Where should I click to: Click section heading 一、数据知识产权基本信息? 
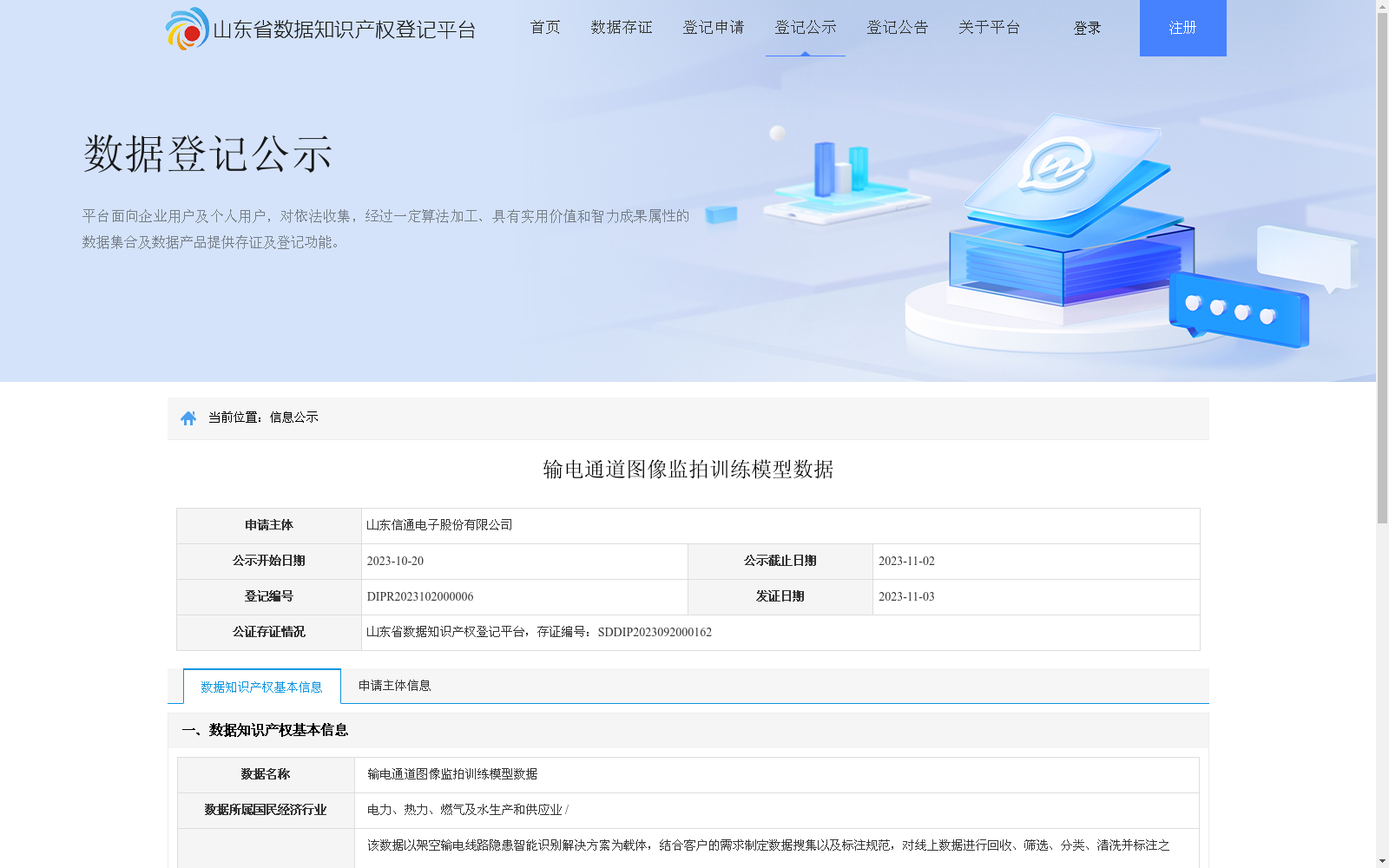[x=265, y=731]
